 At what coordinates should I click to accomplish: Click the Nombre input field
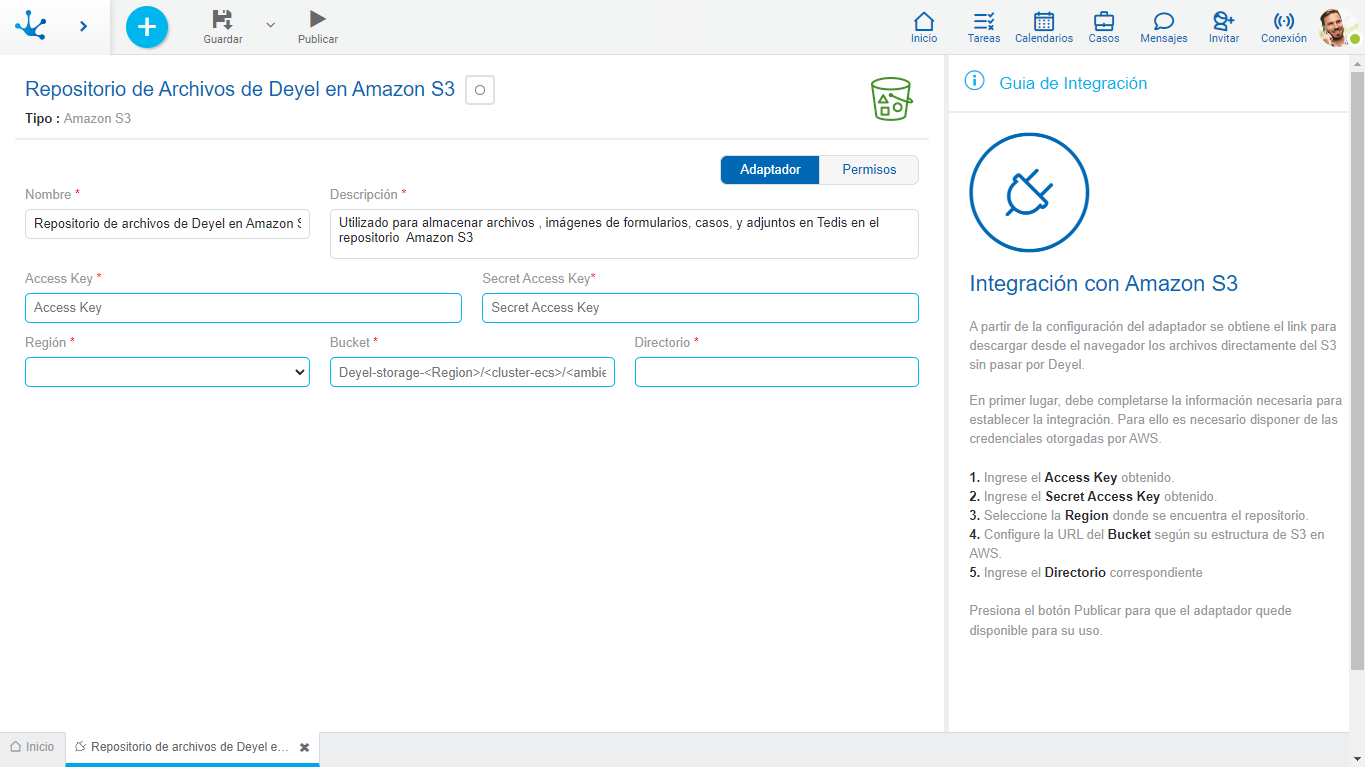(x=167, y=224)
